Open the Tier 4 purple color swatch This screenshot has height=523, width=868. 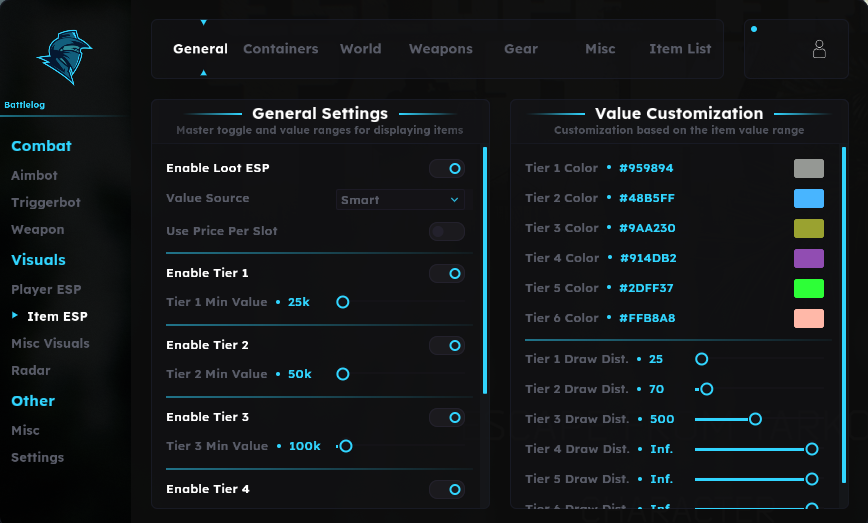[809, 258]
